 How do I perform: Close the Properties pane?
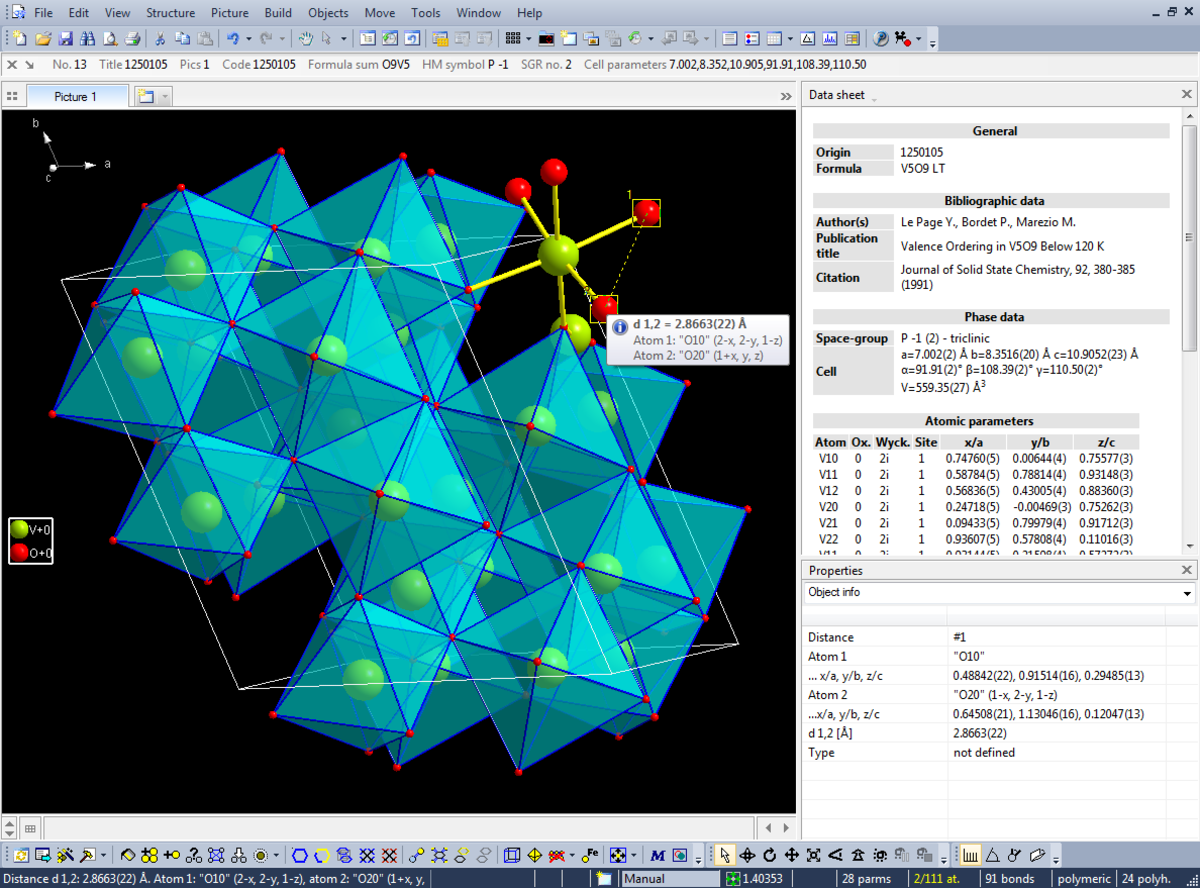click(x=1187, y=570)
